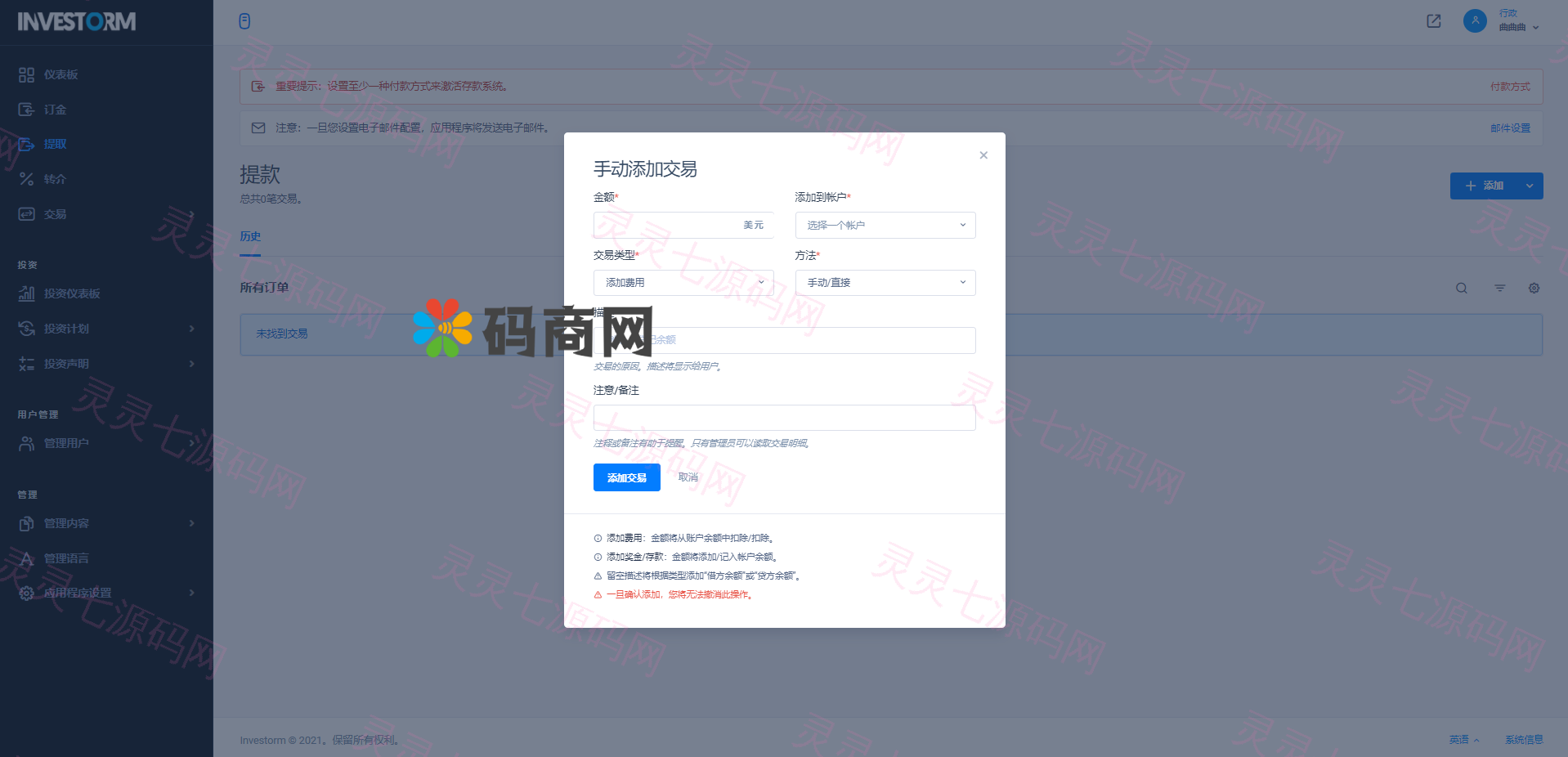Expand 管理内容 sidebar menu
Screen dimensions: 1568x757
coord(106,523)
